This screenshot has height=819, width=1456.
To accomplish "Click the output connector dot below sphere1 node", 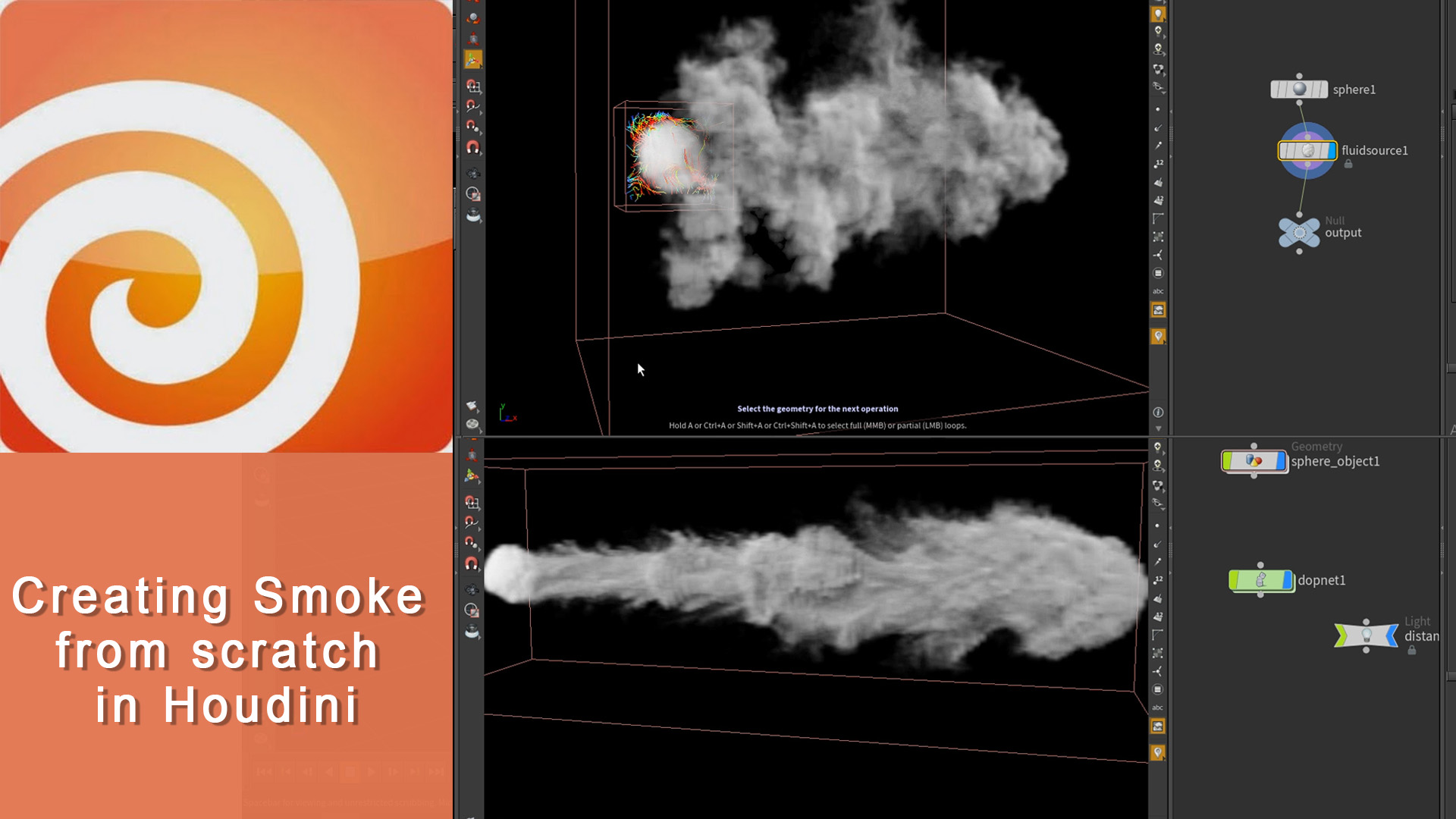I will pos(1299,102).
